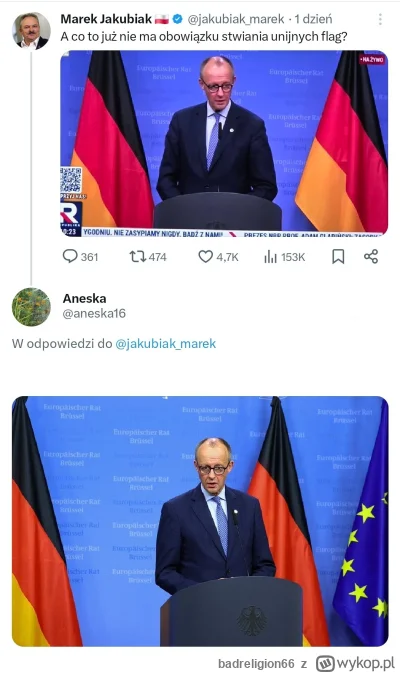Click the wykop.pl logo watermark
This screenshot has width=400, height=673.
point(355,663)
